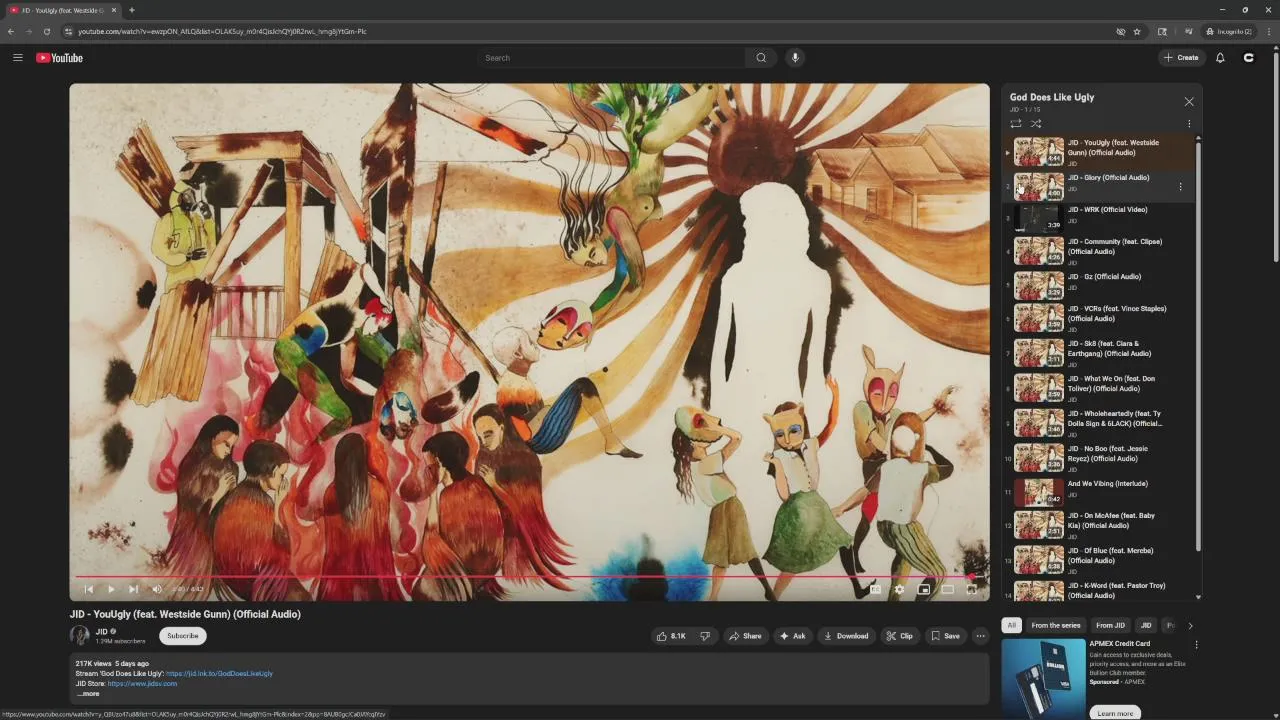Enter full screen mode
This screenshot has height=720, width=1280.
point(971,589)
